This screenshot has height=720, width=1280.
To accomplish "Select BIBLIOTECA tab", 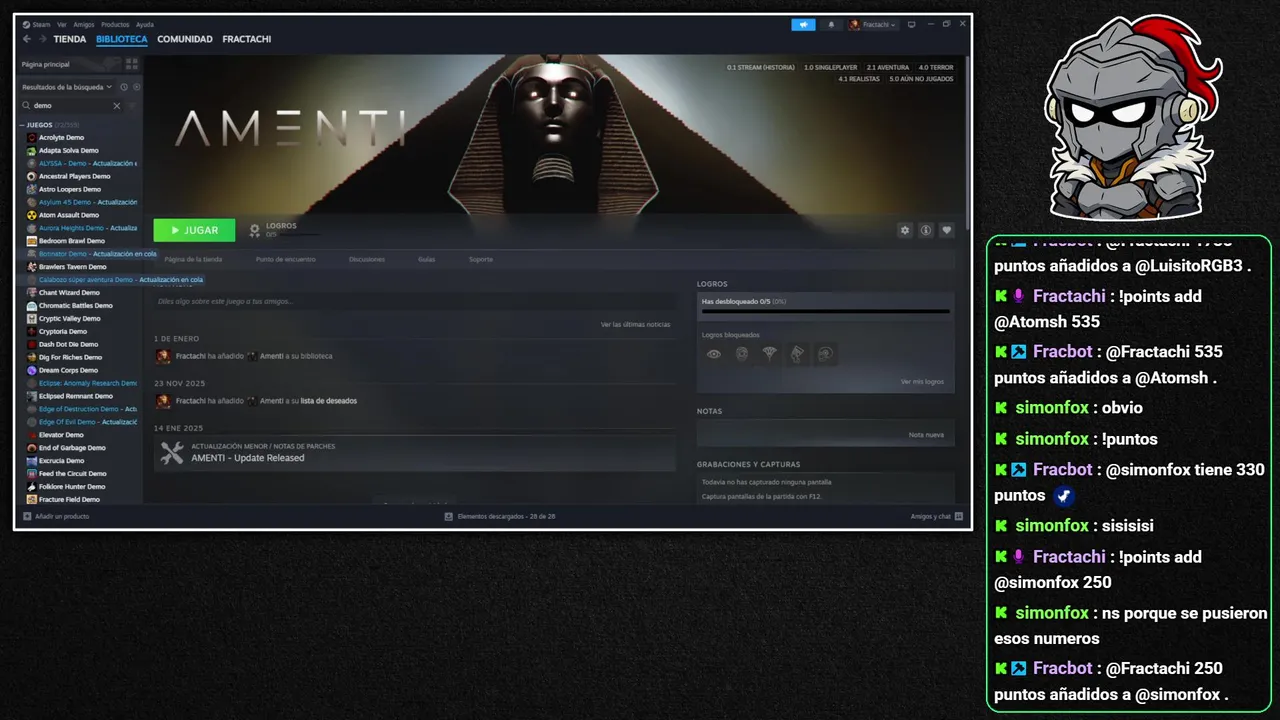I will tap(122, 39).
